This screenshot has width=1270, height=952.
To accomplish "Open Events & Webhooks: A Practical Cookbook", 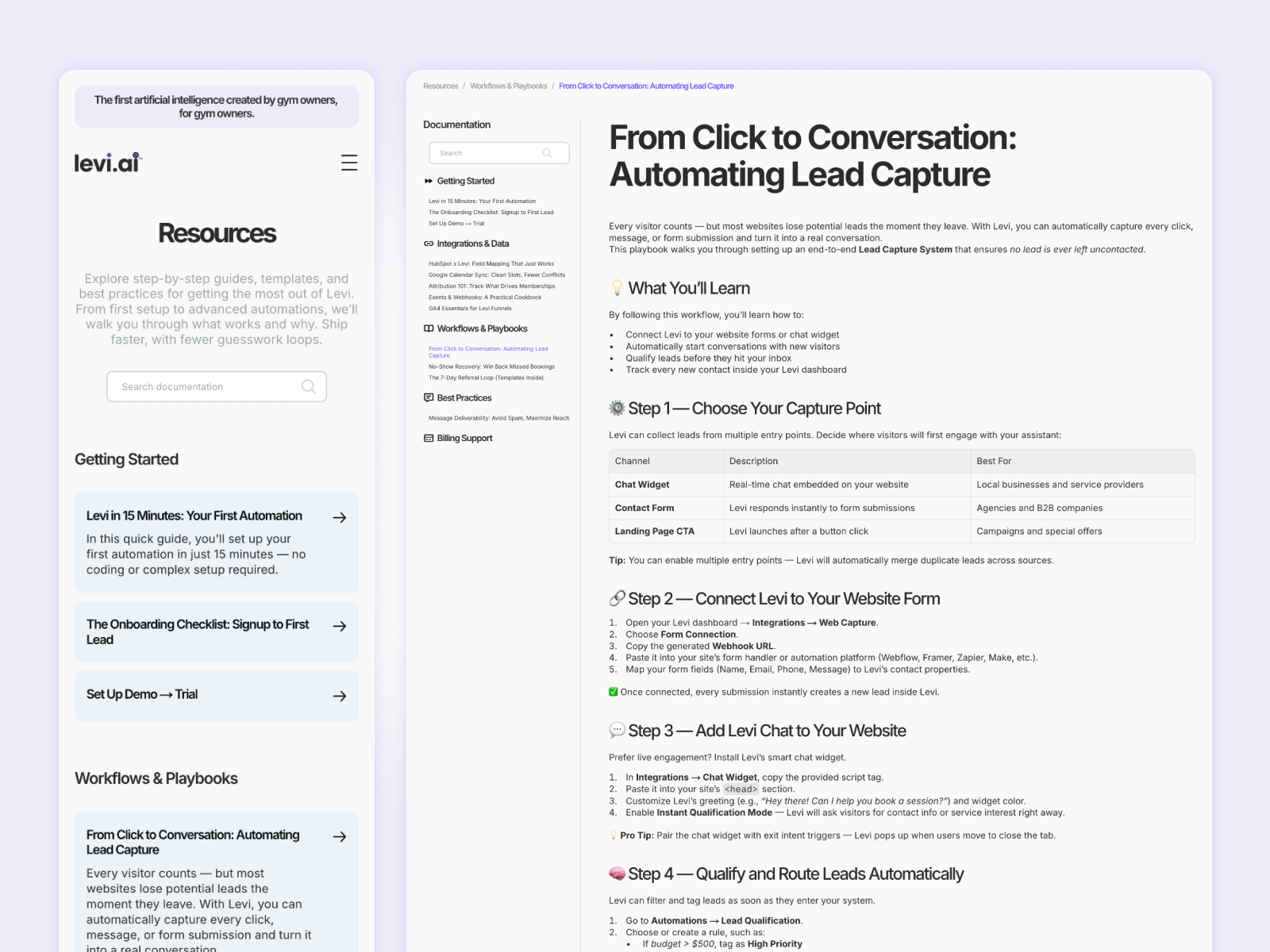I will point(485,297).
